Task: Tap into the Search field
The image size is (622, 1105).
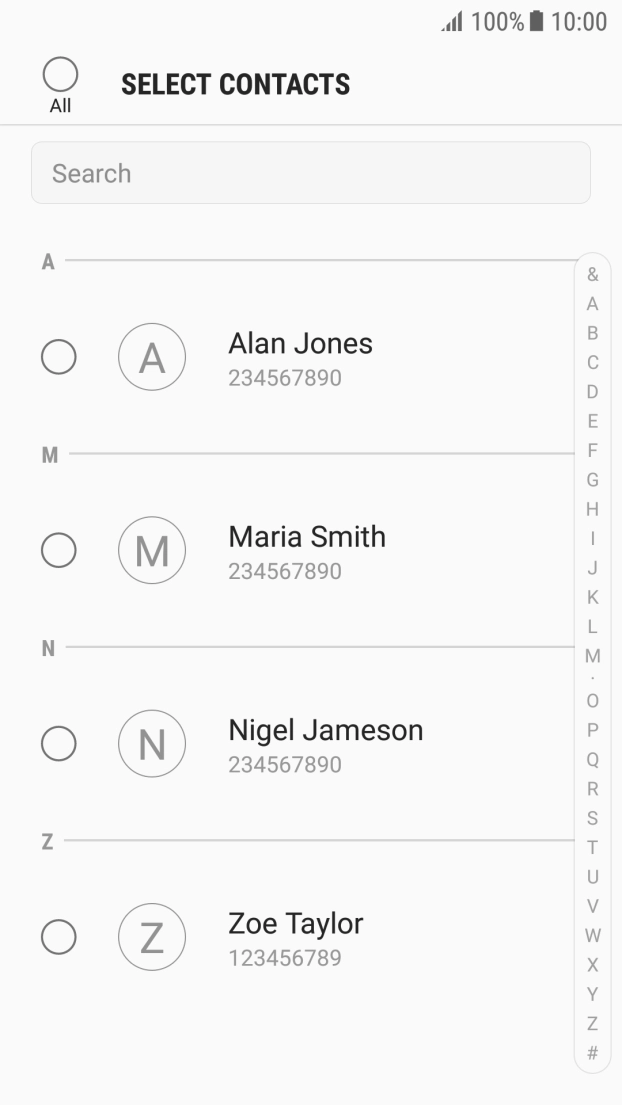Action: click(311, 173)
